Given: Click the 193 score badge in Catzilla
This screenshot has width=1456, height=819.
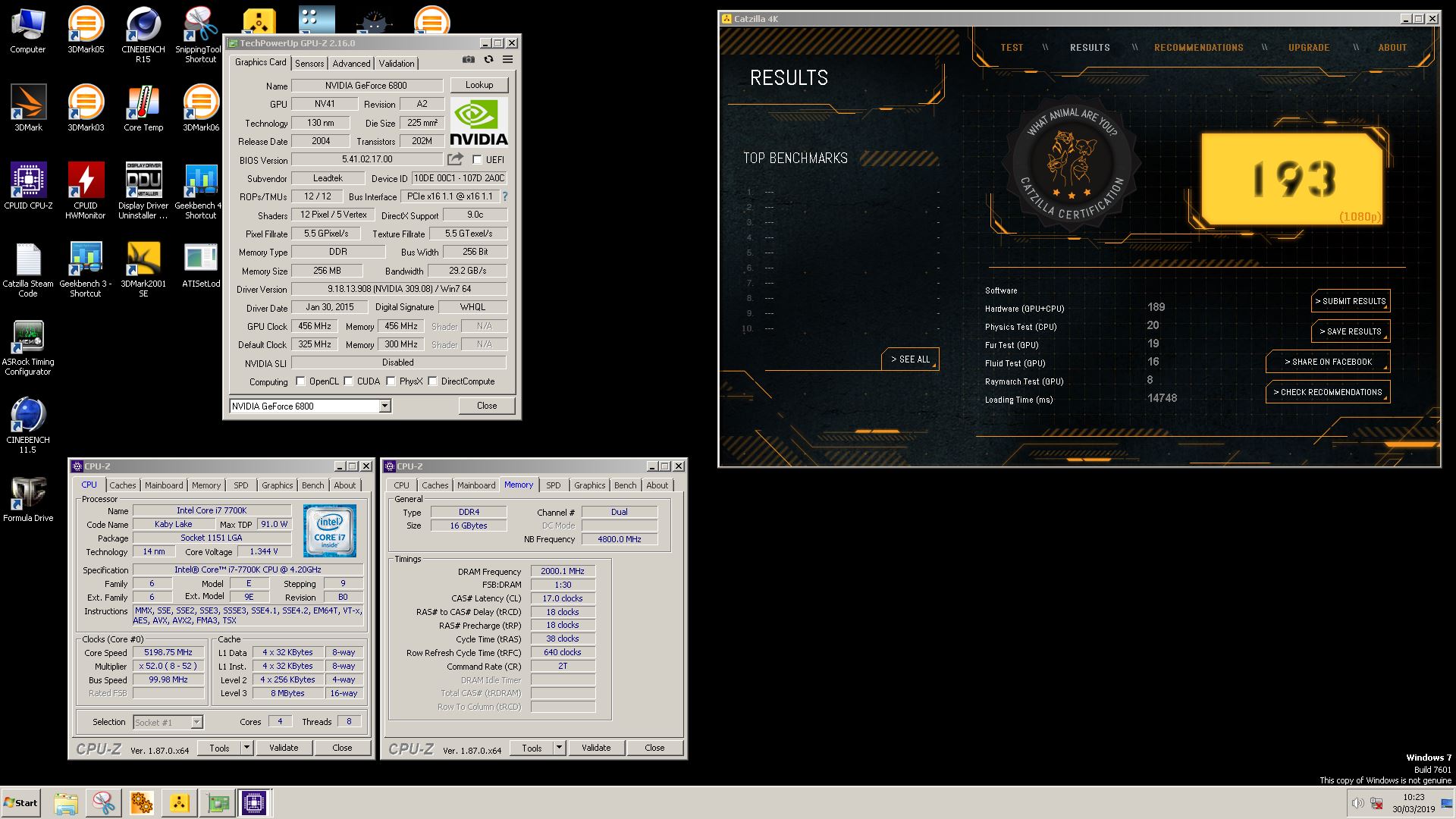Looking at the screenshot, I should pos(1292,180).
